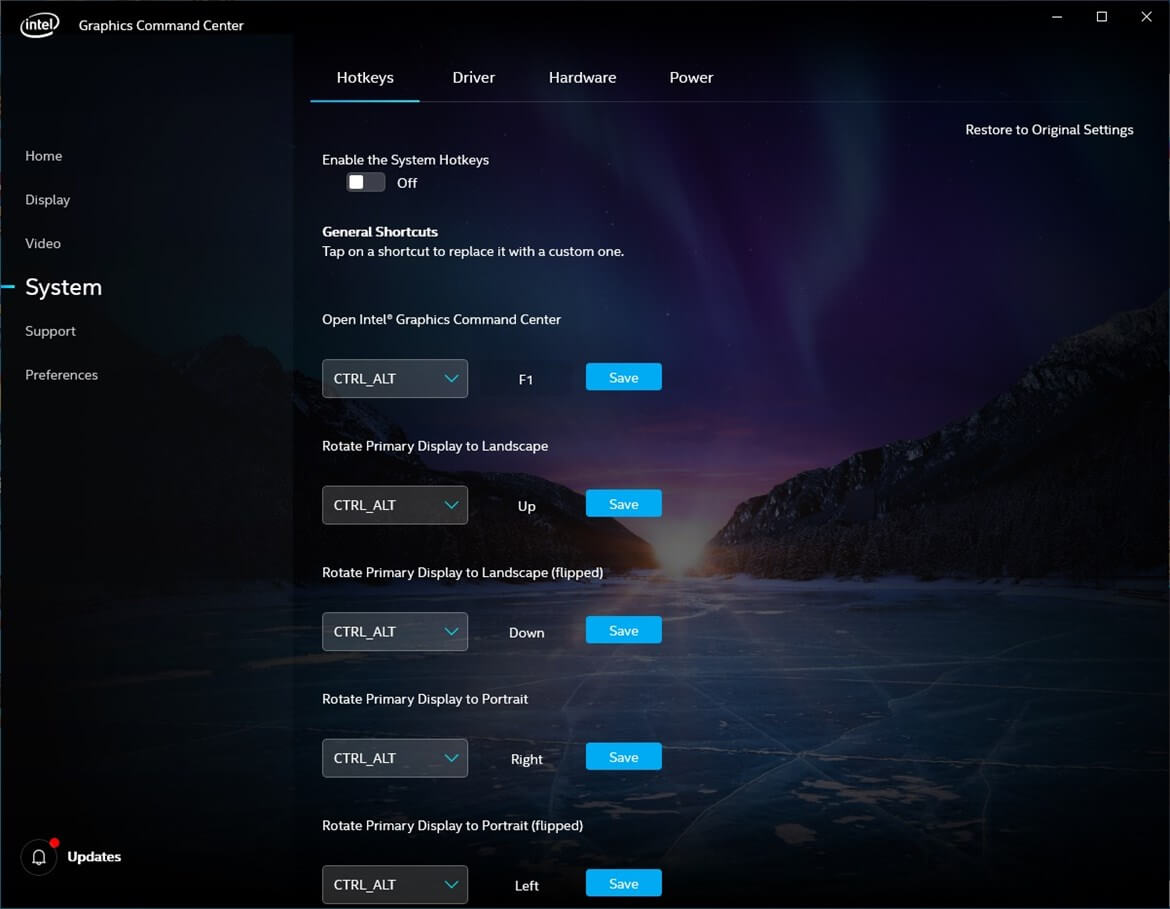Switch to the Hotkeys tab
1170x909 pixels.
[x=365, y=78]
